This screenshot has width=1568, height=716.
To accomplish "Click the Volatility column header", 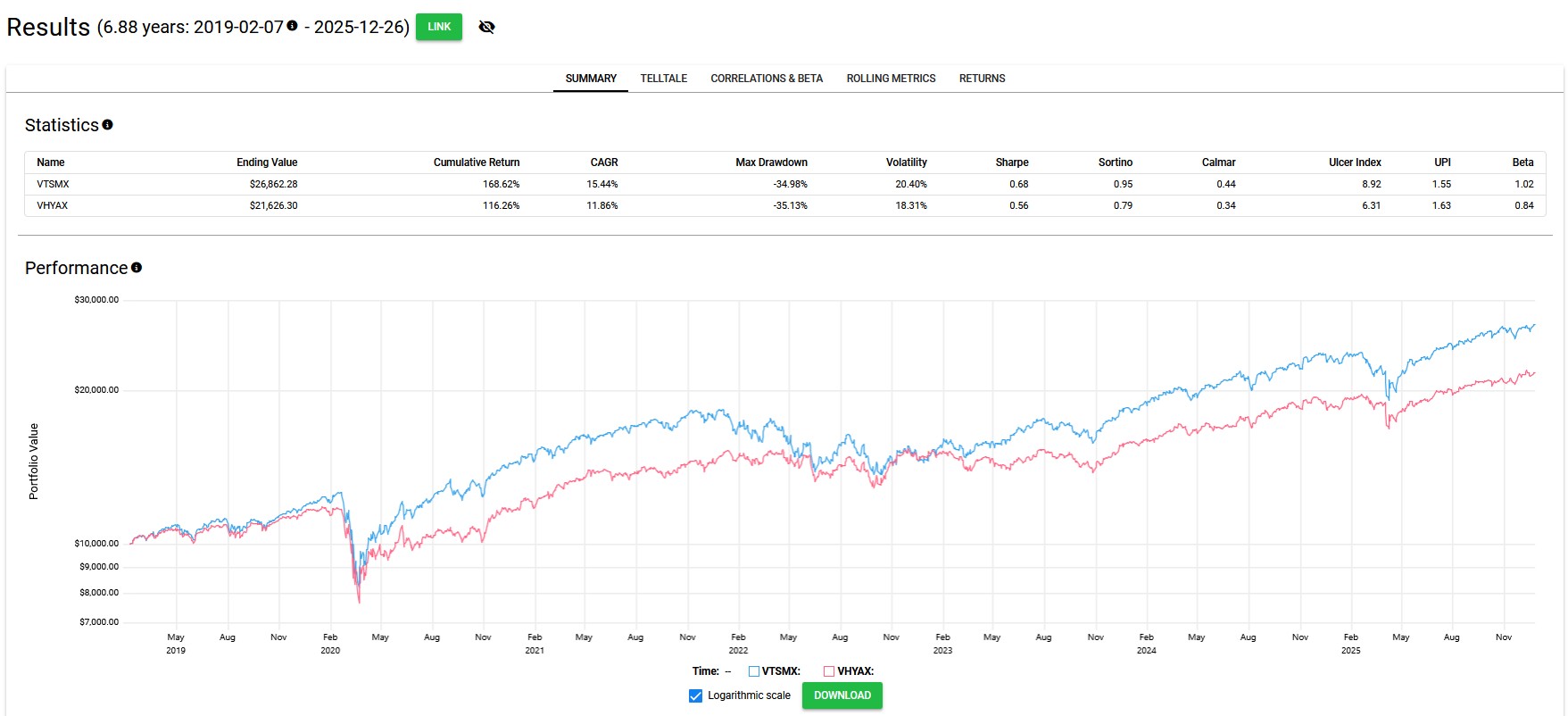I will (x=907, y=162).
